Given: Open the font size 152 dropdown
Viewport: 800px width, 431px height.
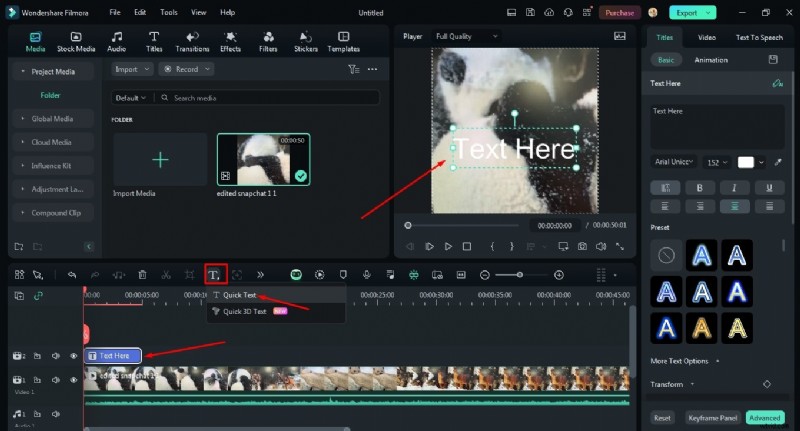Looking at the screenshot, I should (x=716, y=162).
